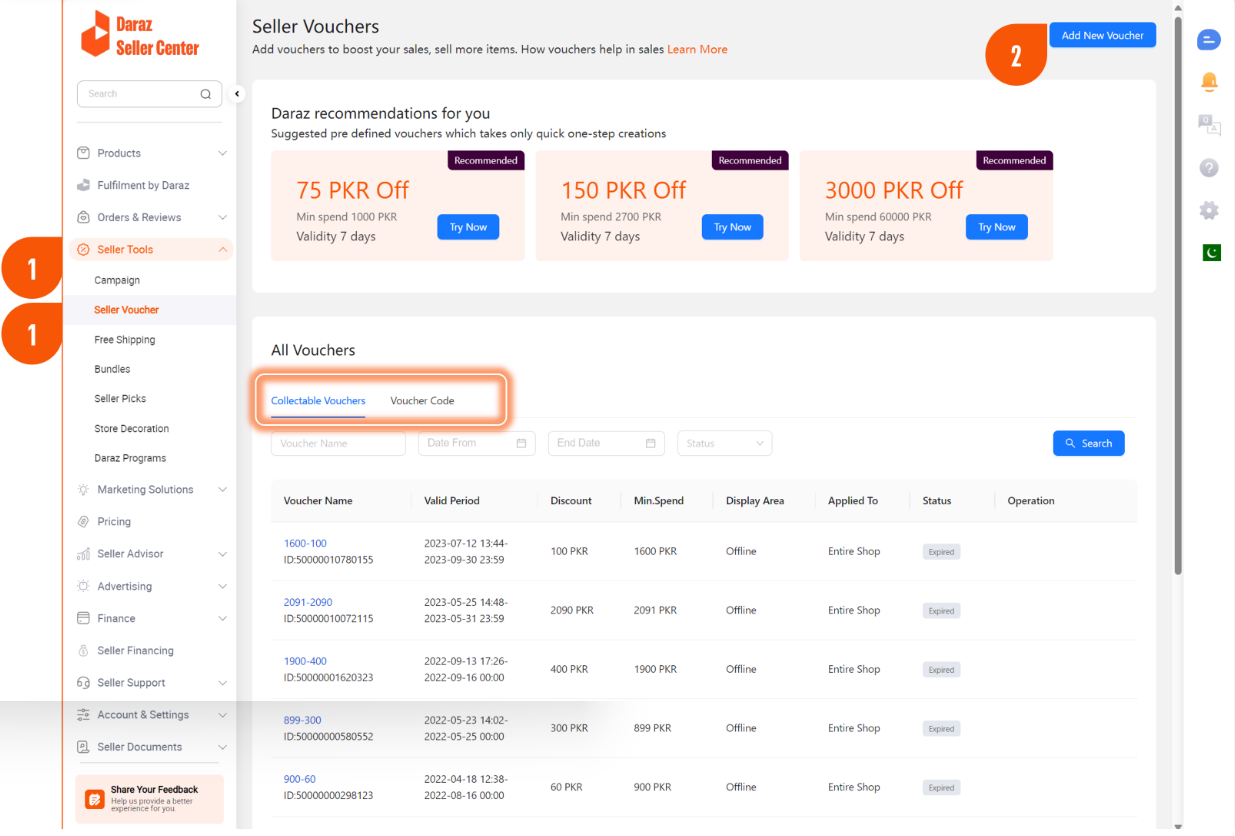This screenshot has width=1235, height=836.
Task: Click the sidebar search magnifier icon
Action: 205,94
